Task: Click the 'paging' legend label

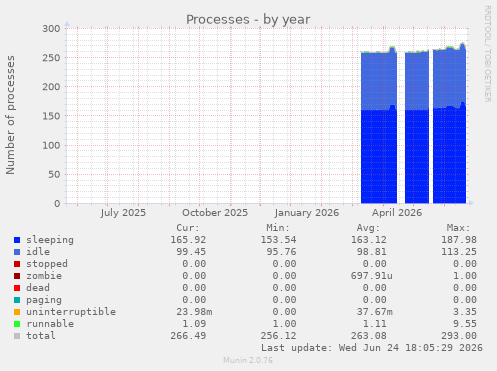Action: click(x=44, y=300)
